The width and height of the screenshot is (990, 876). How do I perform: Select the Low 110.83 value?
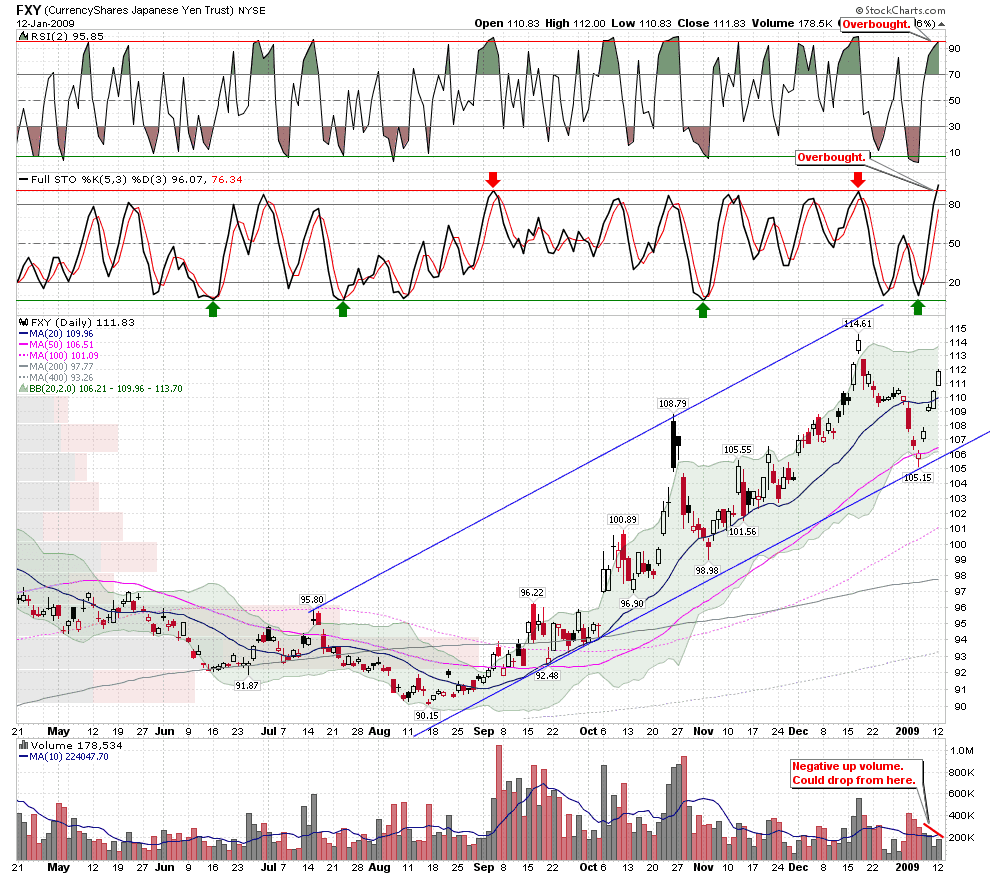pyautogui.click(x=641, y=23)
